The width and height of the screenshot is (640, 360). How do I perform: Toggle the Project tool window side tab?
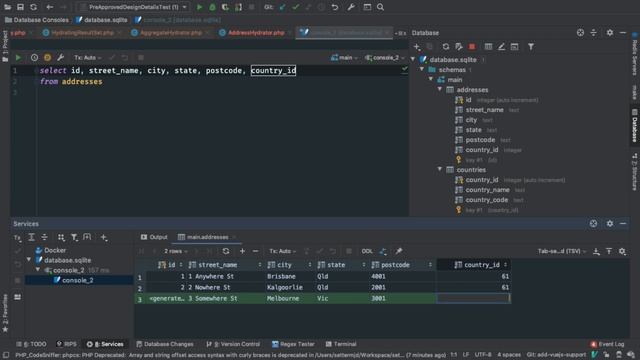[x=5, y=46]
